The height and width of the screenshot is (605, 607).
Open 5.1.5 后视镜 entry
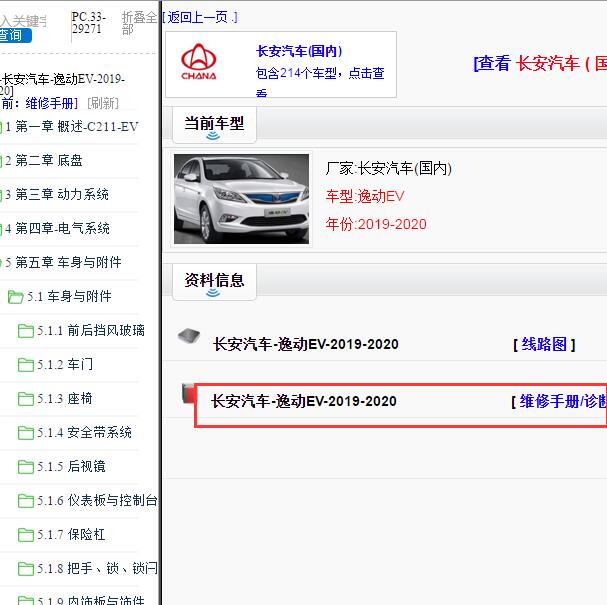[71, 466]
